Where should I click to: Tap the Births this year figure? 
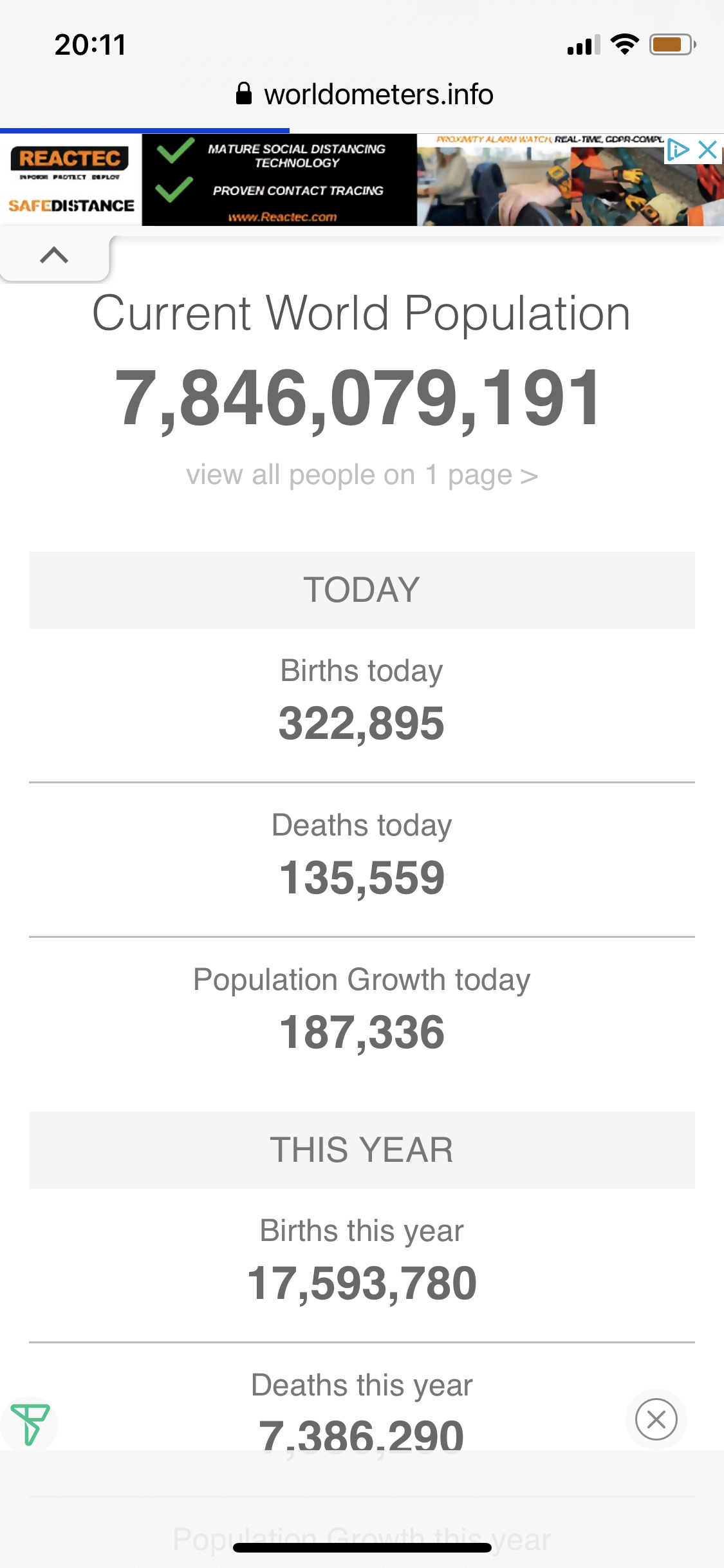point(362,1283)
